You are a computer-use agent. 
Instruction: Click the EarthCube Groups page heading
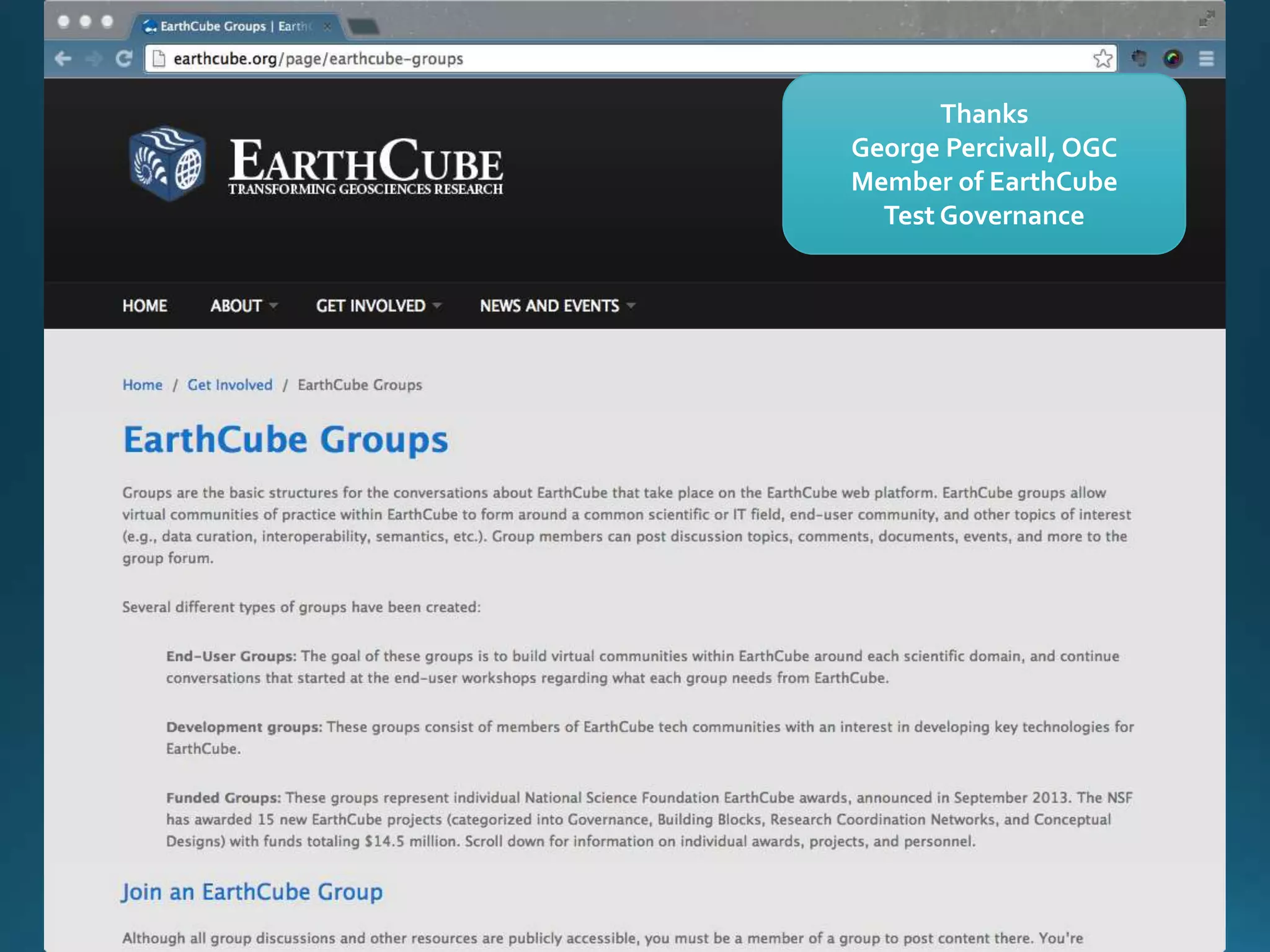(285, 439)
